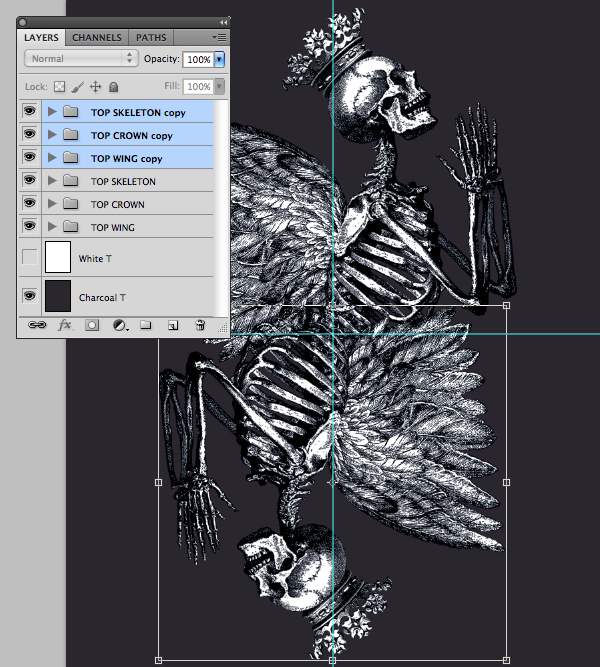Select the TOP WING copy layer name

(126, 159)
